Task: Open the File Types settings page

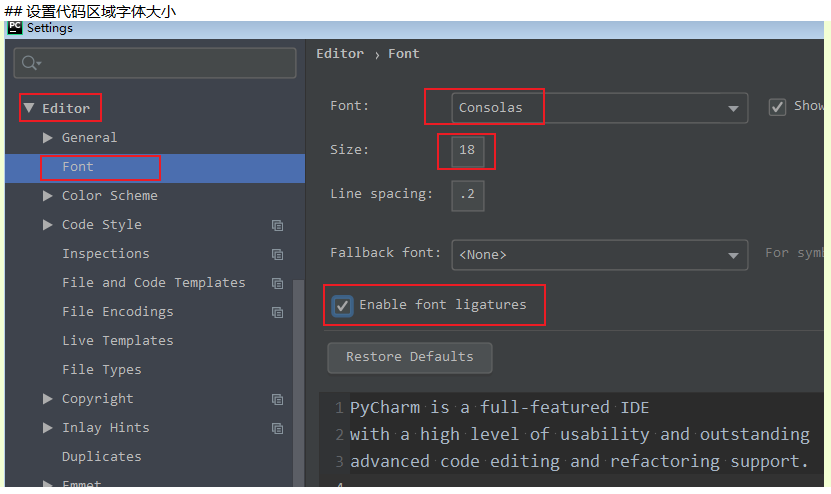Action: [102, 370]
